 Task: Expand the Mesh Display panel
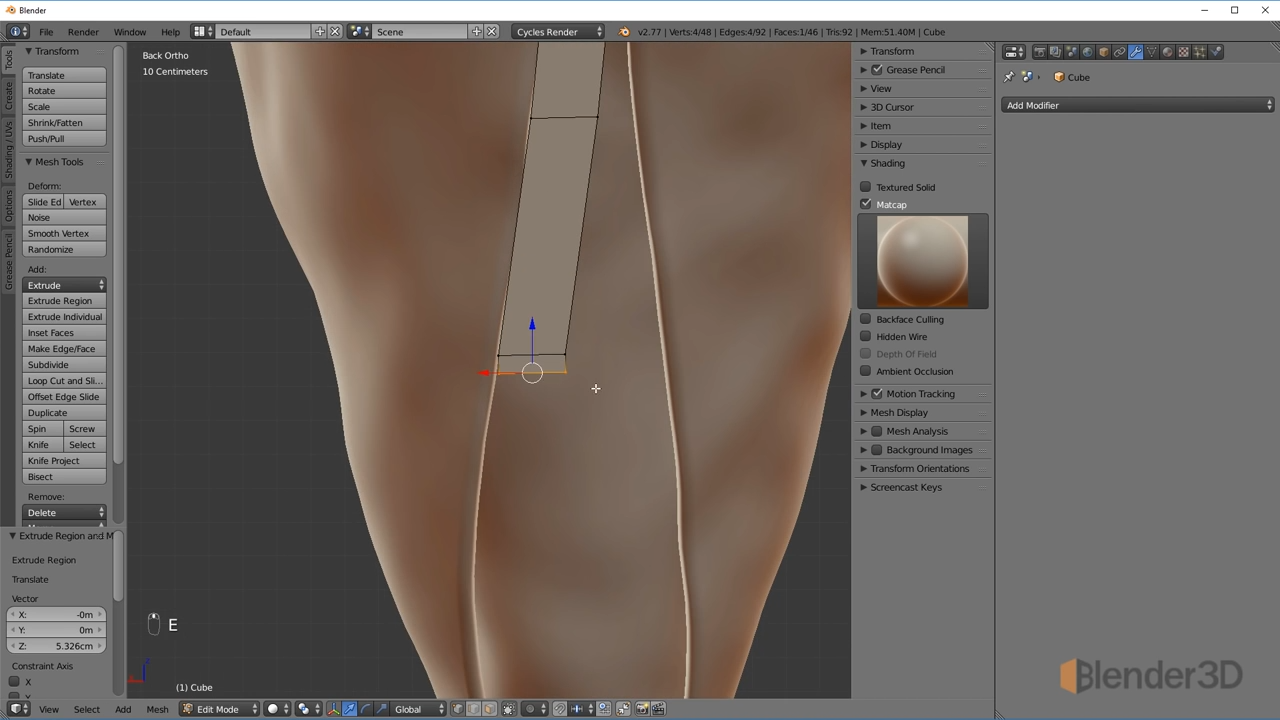coord(898,412)
